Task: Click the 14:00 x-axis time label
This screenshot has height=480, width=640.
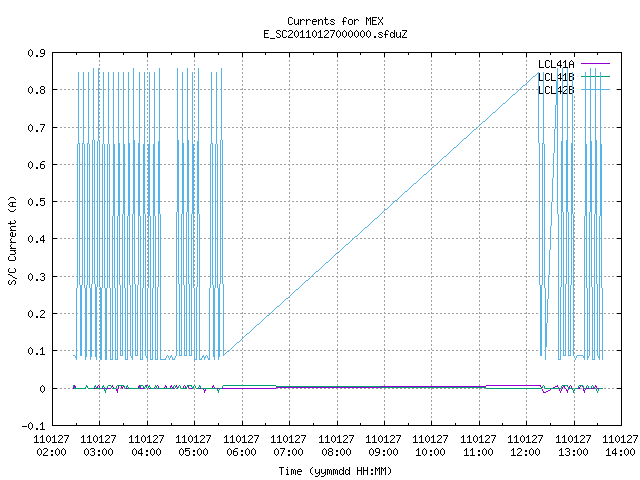Action: coord(620,452)
